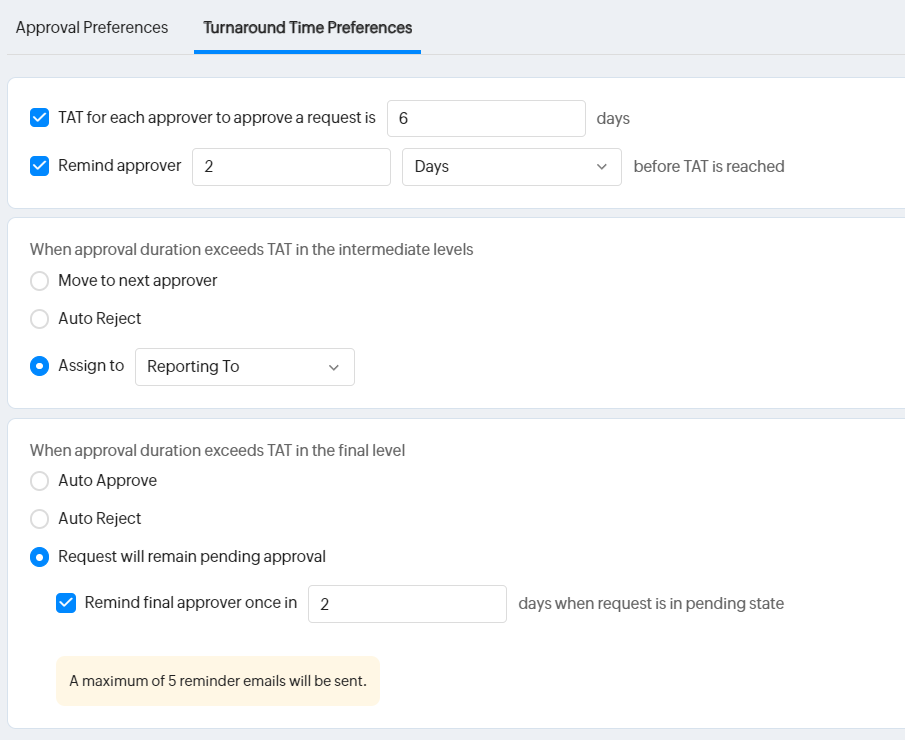Switch to Approval Preferences tab
905x740 pixels.
(92, 28)
